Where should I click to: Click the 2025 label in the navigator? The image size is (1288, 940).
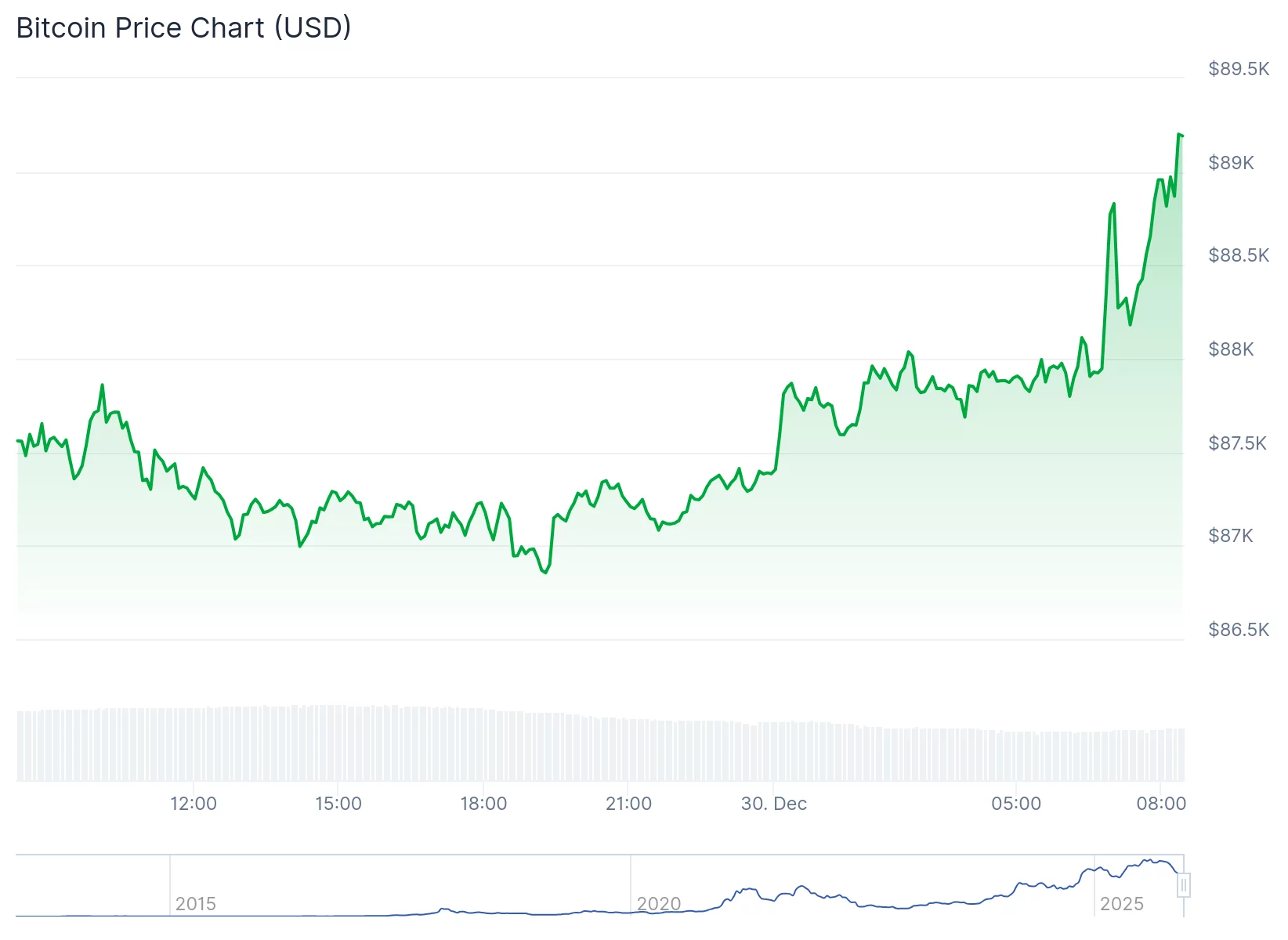(1121, 903)
